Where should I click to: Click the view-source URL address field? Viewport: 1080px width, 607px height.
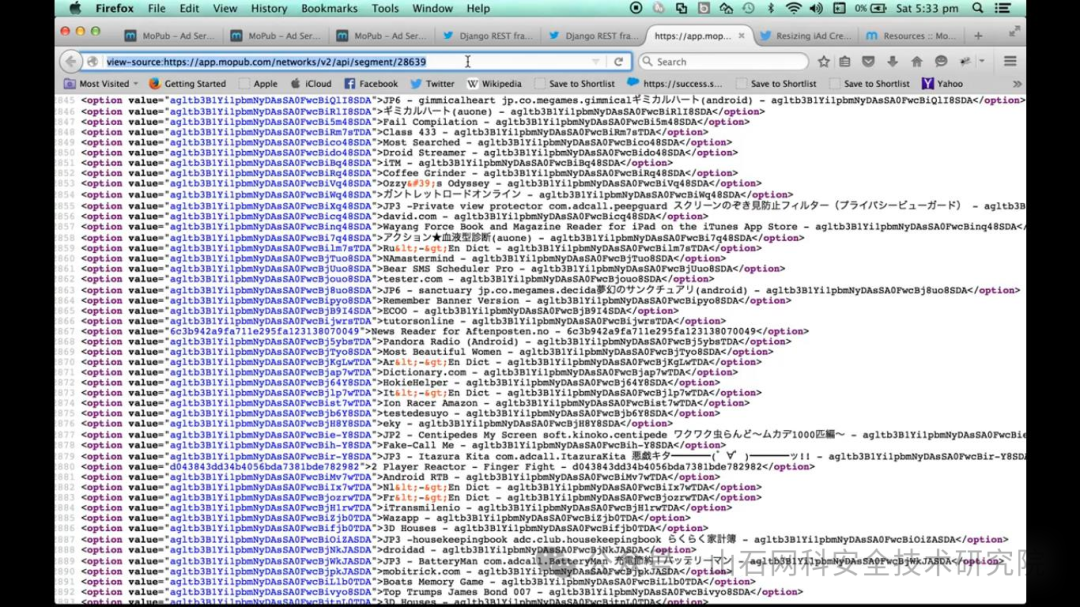click(x=344, y=61)
